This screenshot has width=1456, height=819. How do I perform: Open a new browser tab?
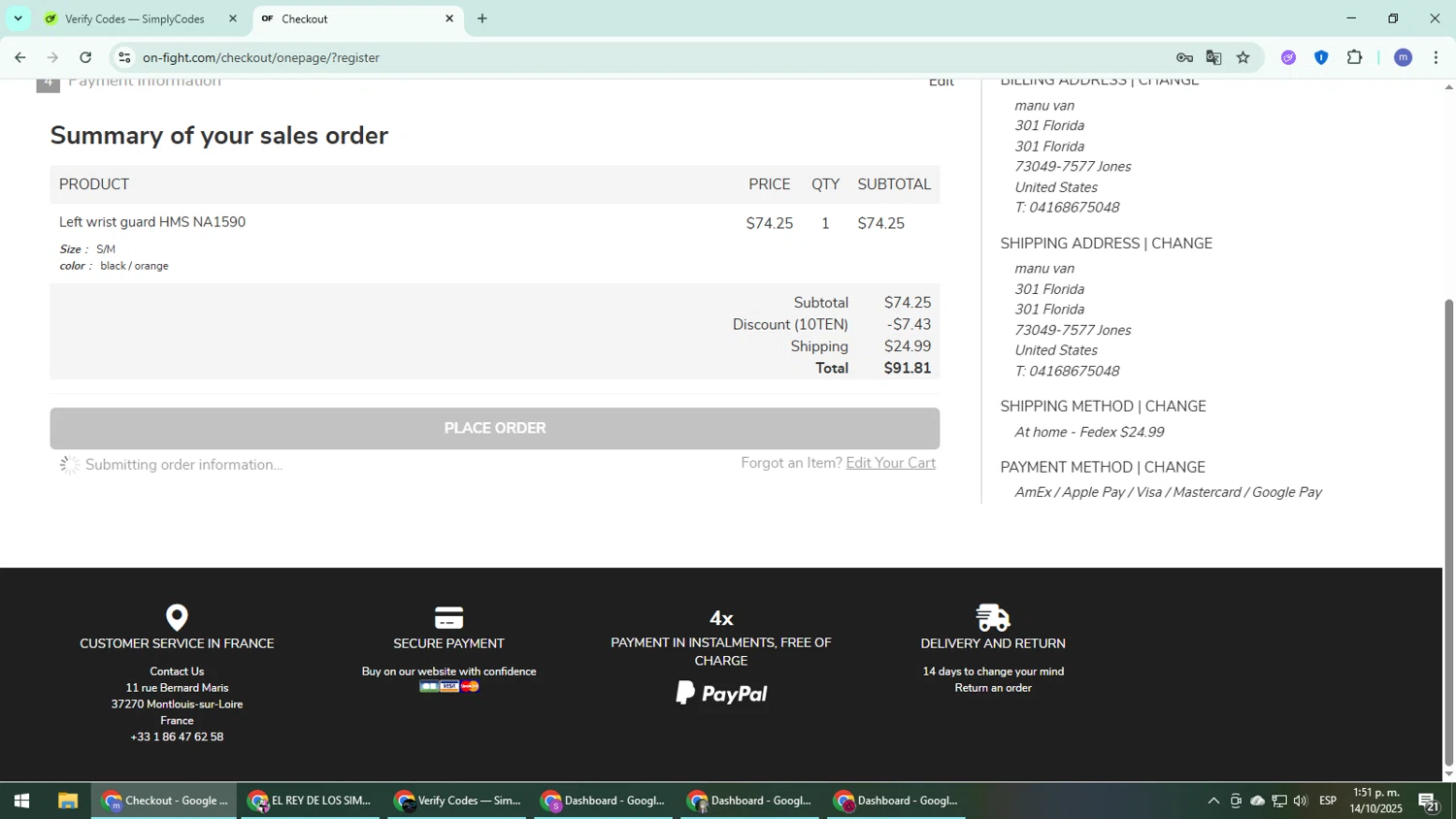pos(481,18)
